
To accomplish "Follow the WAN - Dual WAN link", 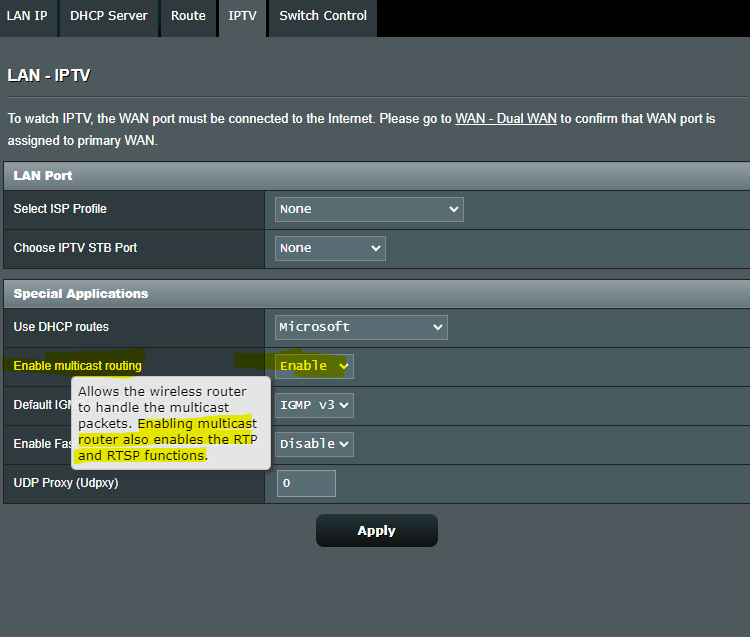I will [505, 119].
